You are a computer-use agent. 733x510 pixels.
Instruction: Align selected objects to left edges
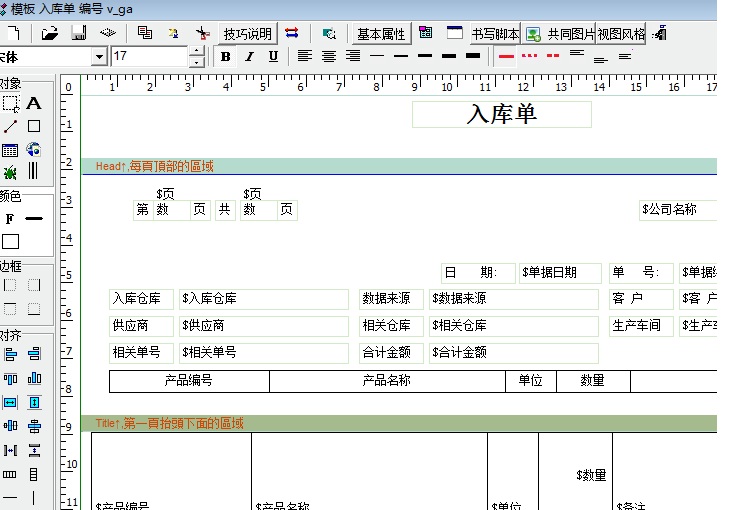click(10, 354)
